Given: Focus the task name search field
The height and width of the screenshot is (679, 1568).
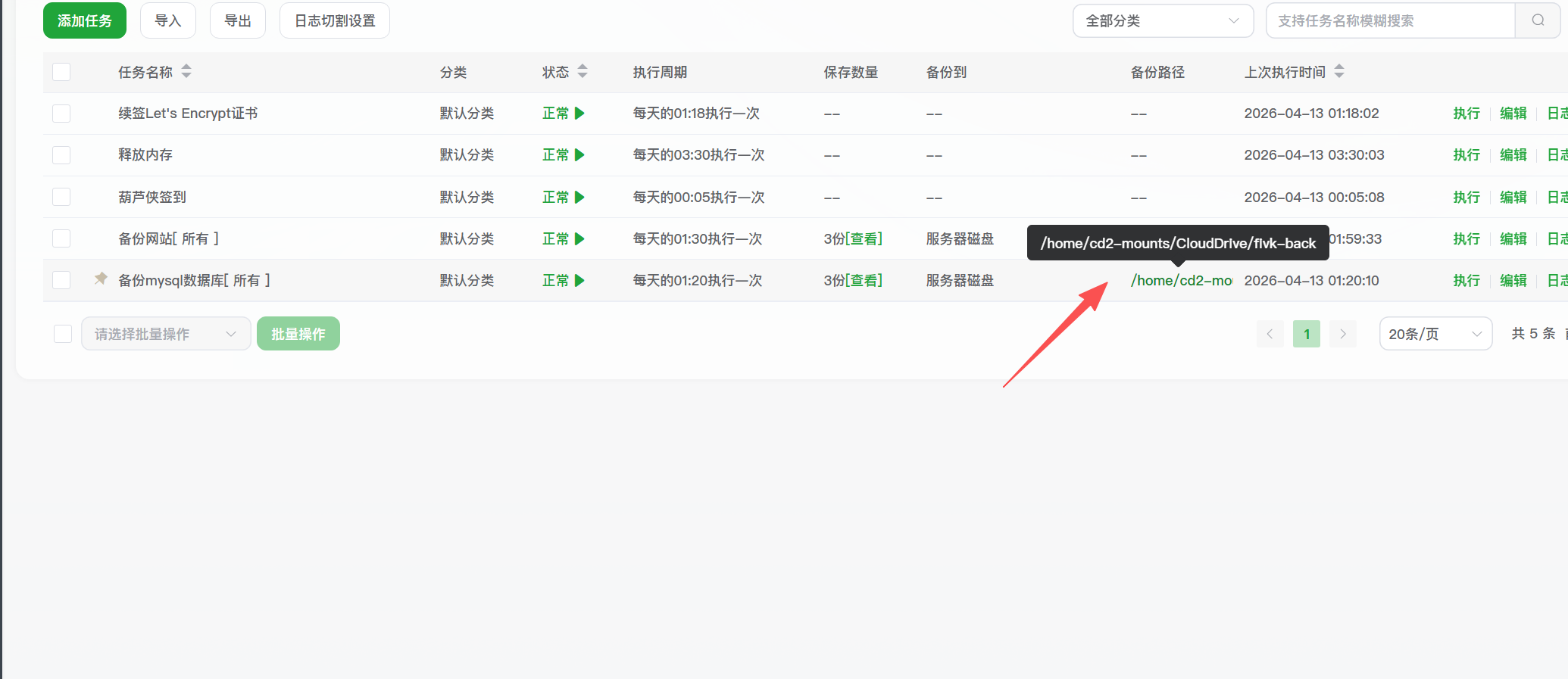Looking at the screenshot, I should pos(1389,20).
